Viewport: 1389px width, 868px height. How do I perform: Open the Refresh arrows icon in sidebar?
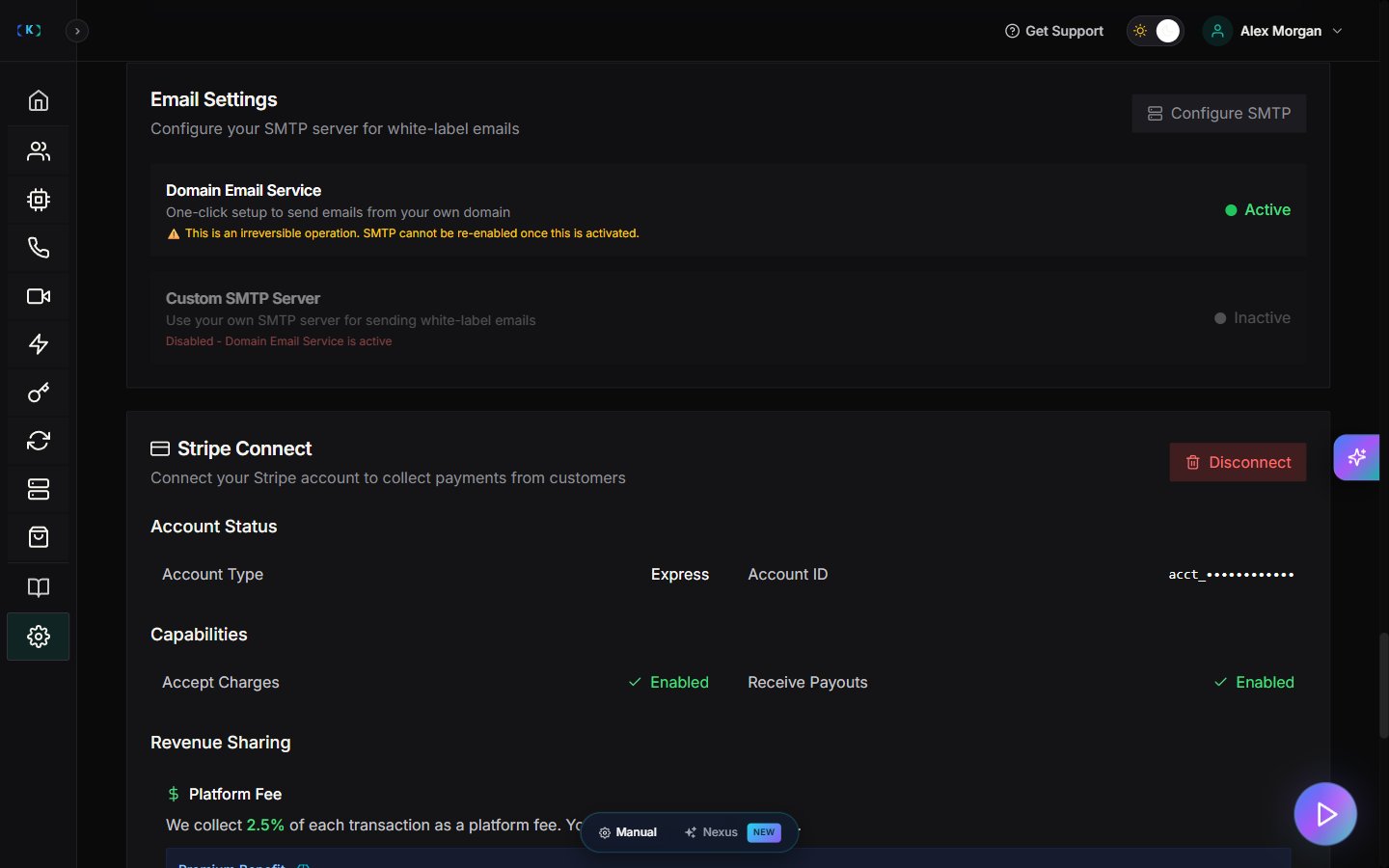[x=39, y=441]
